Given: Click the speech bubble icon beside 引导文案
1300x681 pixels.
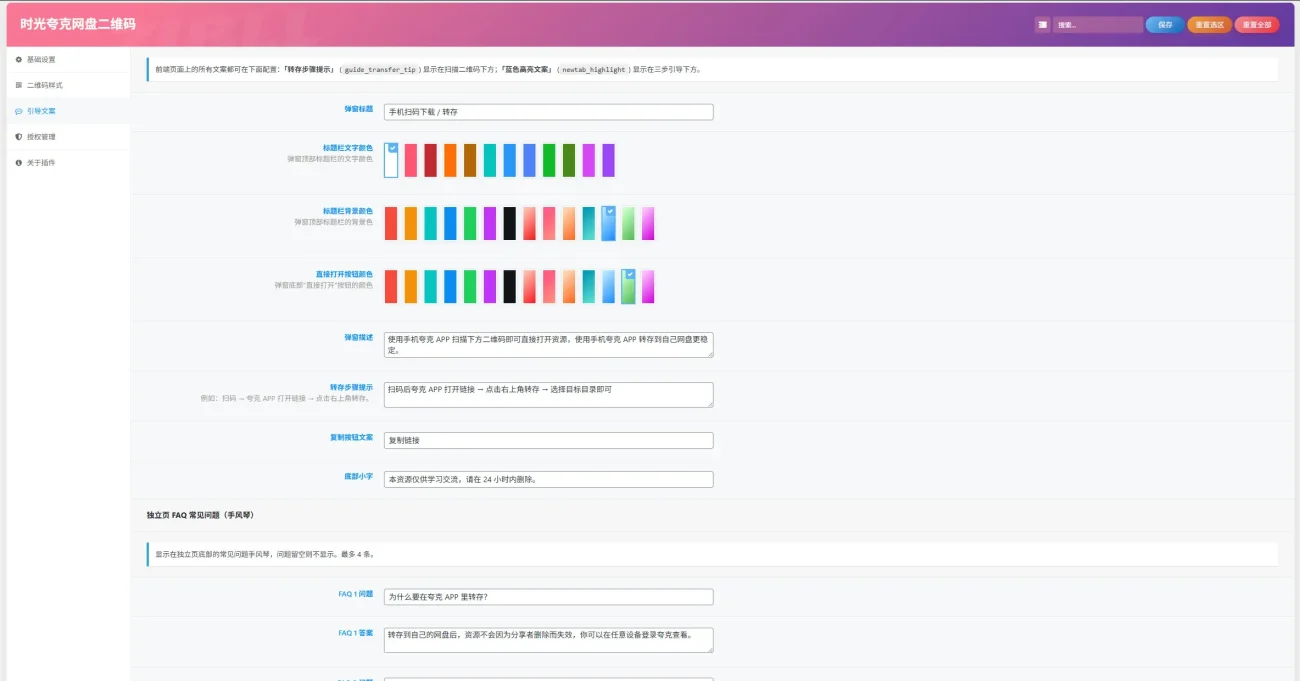Looking at the screenshot, I should (18, 111).
